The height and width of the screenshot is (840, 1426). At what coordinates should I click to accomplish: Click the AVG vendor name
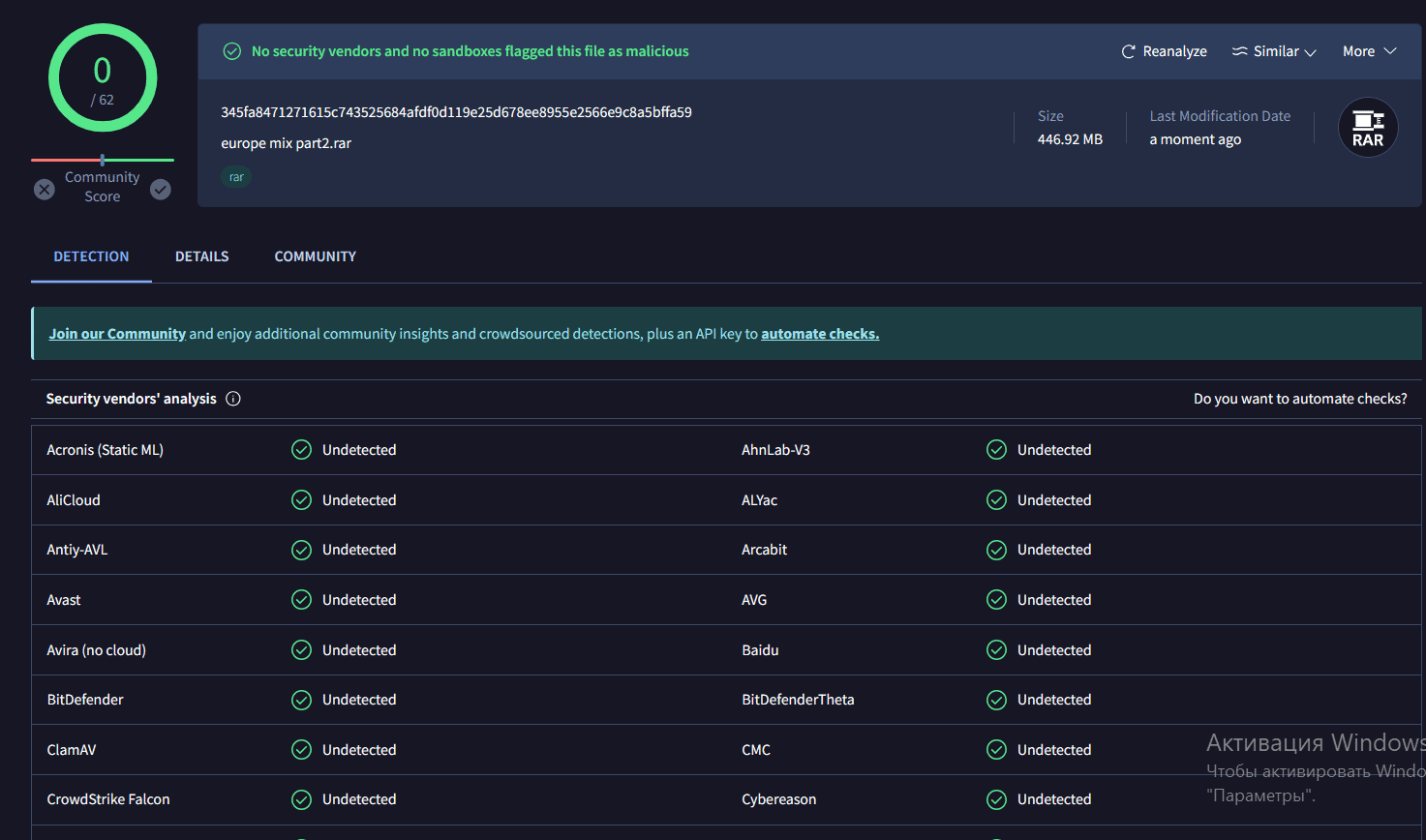(754, 600)
